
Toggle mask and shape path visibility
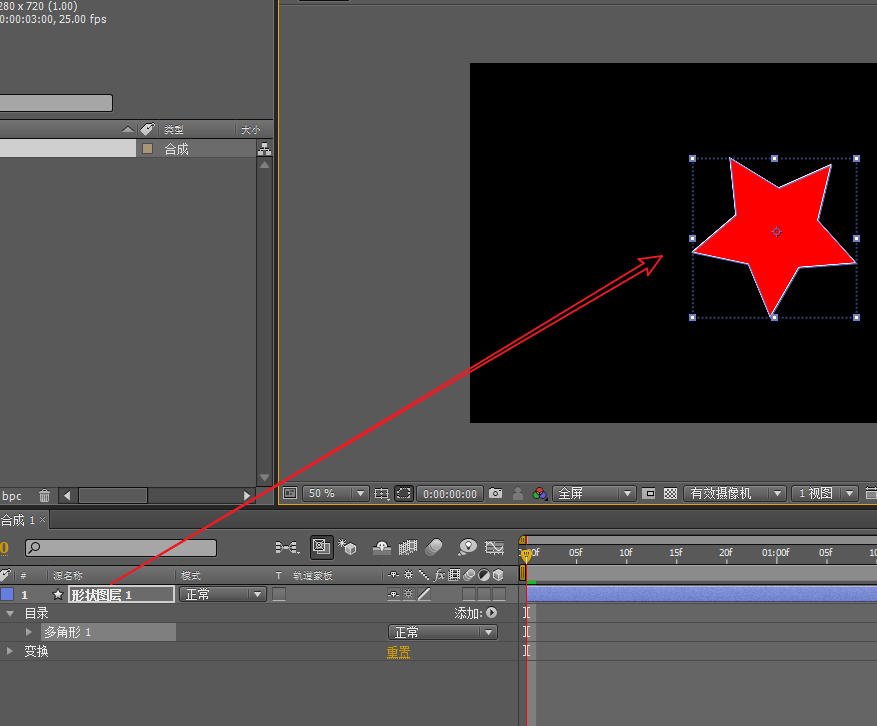coord(403,493)
